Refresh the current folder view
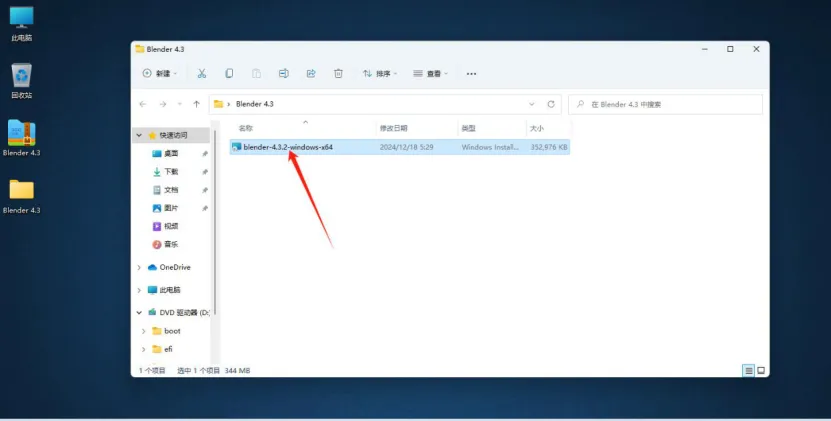 (x=551, y=104)
